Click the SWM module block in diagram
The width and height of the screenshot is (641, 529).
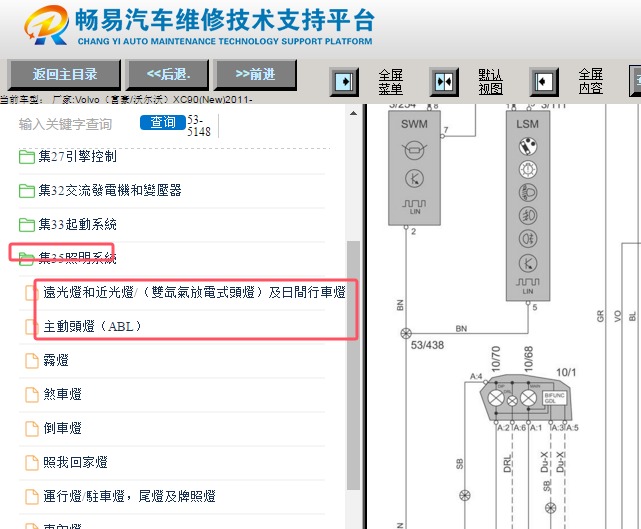click(414, 168)
